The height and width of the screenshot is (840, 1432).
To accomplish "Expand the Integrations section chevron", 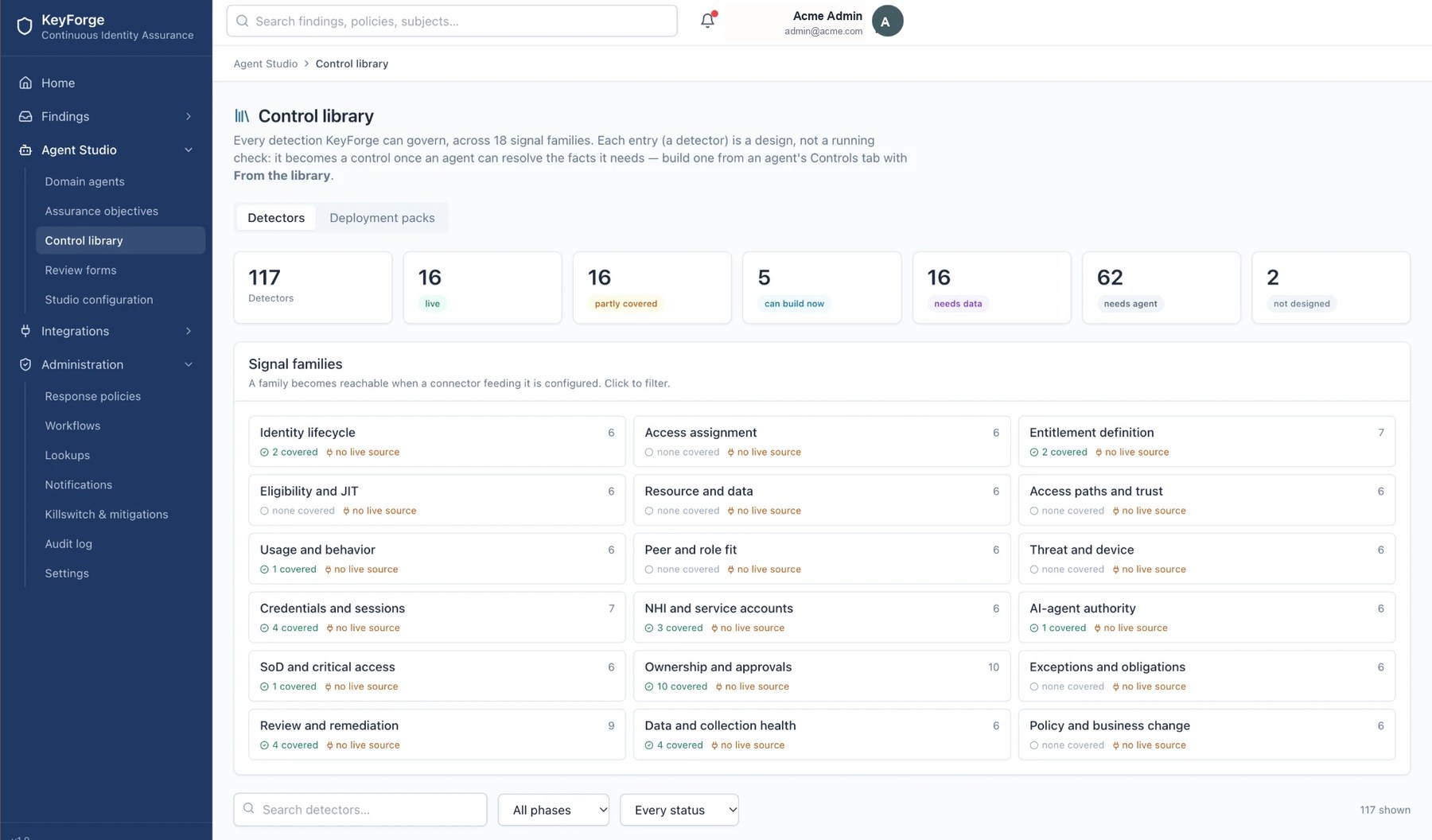I will coord(189,331).
